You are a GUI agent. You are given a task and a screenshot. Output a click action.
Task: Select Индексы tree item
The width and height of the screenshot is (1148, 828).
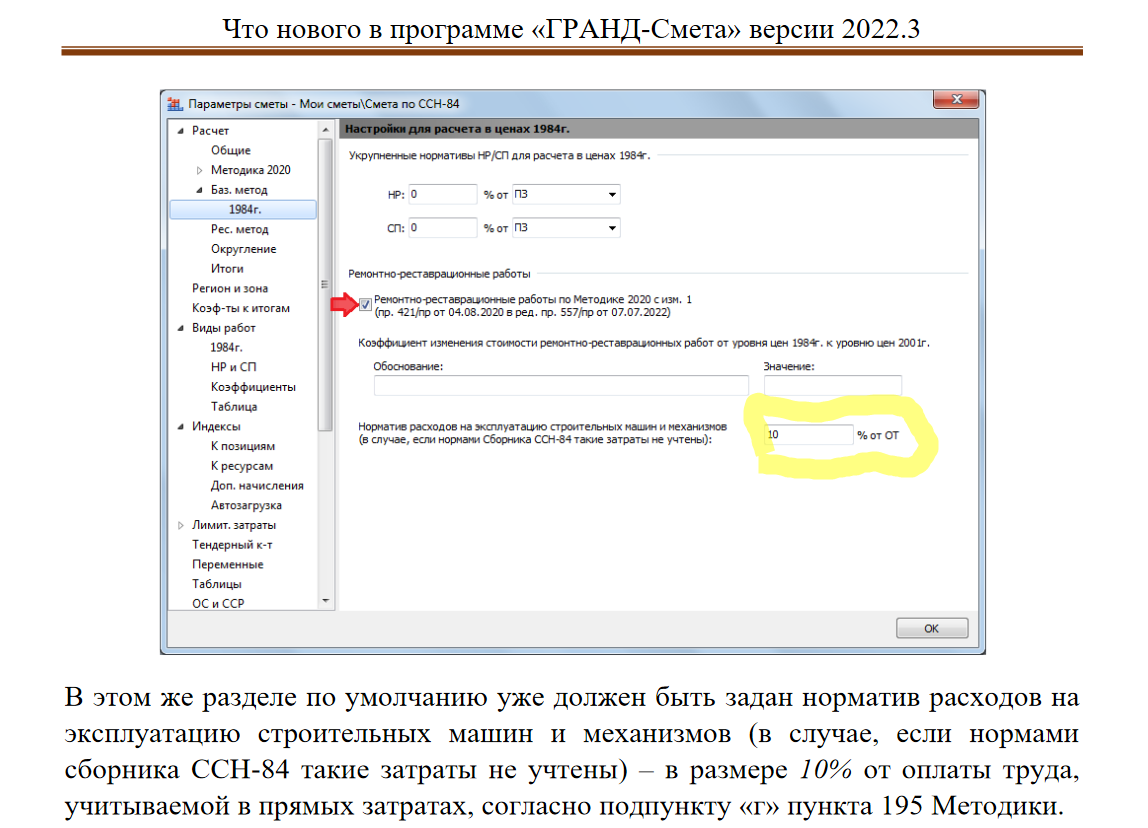(x=216, y=426)
